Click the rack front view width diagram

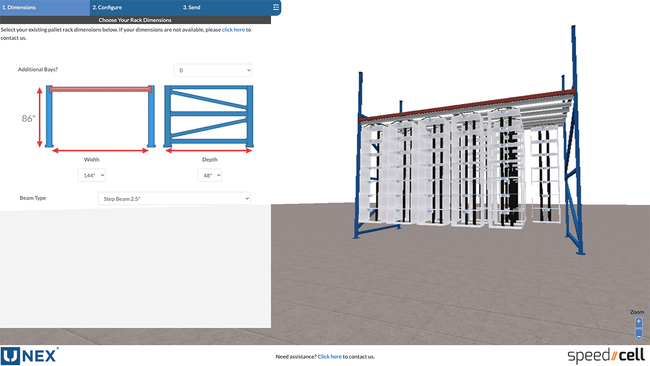pyautogui.click(x=100, y=119)
